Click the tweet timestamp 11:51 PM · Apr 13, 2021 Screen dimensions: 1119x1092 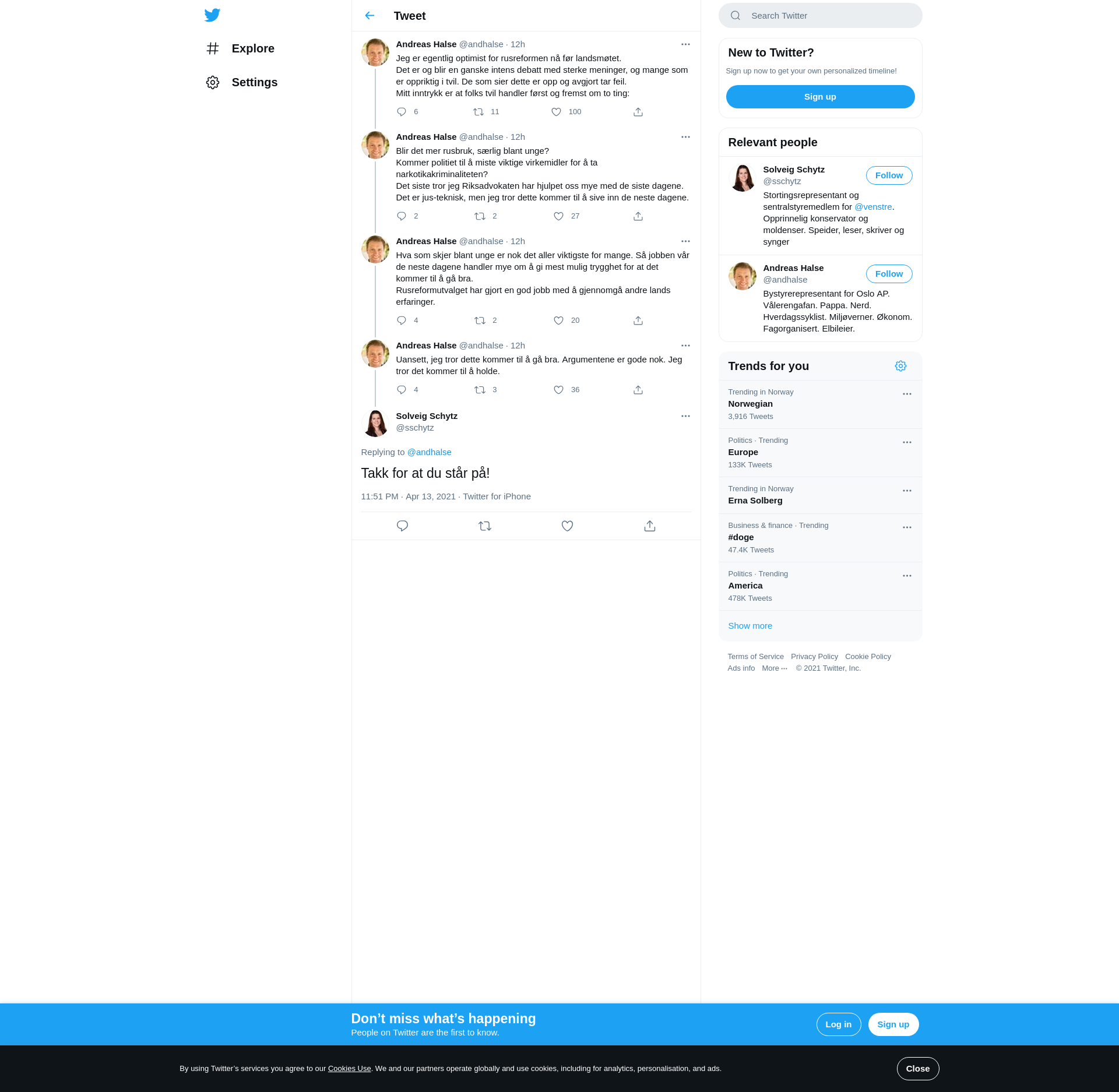click(408, 496)
